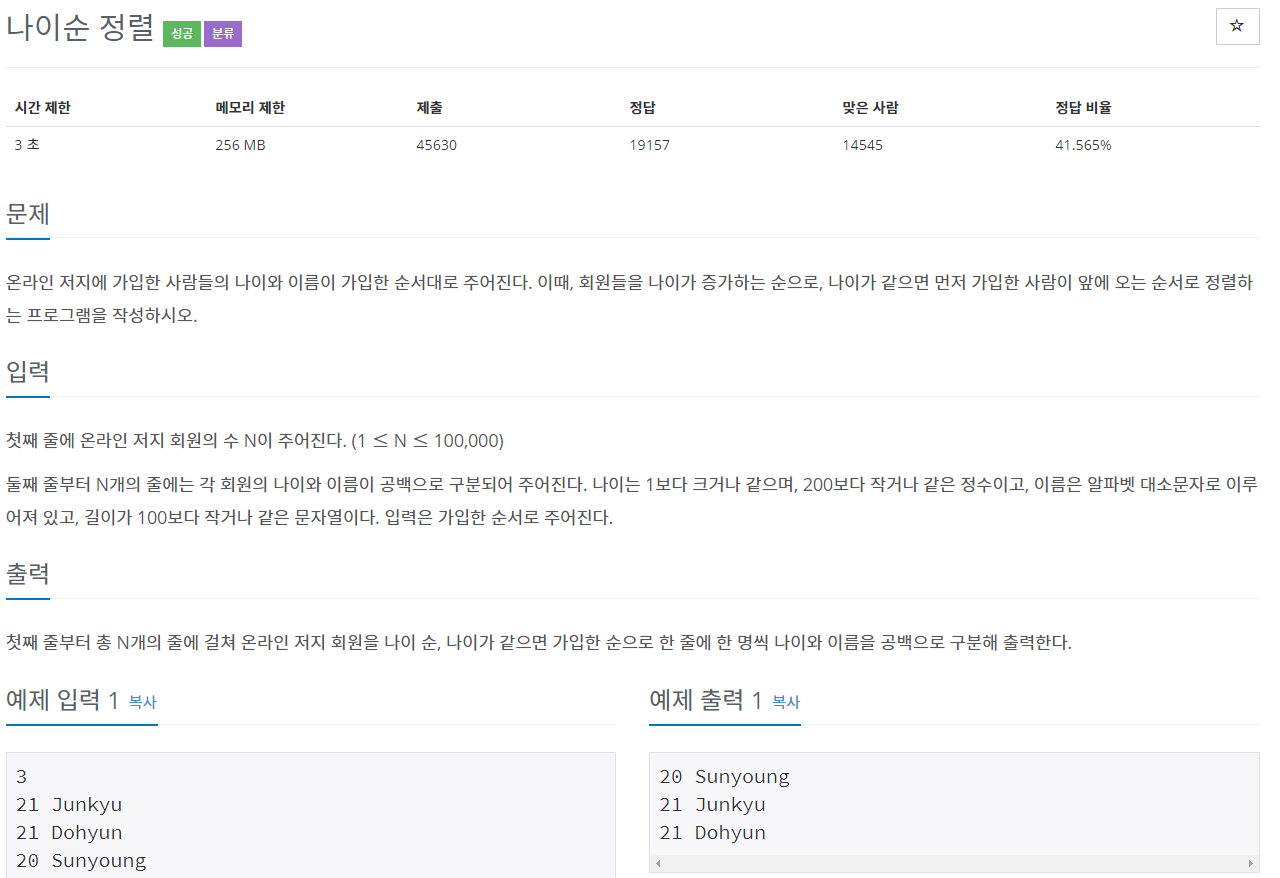This screenshot has width=1280, height=878.
Task: Click the sample output line '21 Junkyu'
Action: pos(712,805)
